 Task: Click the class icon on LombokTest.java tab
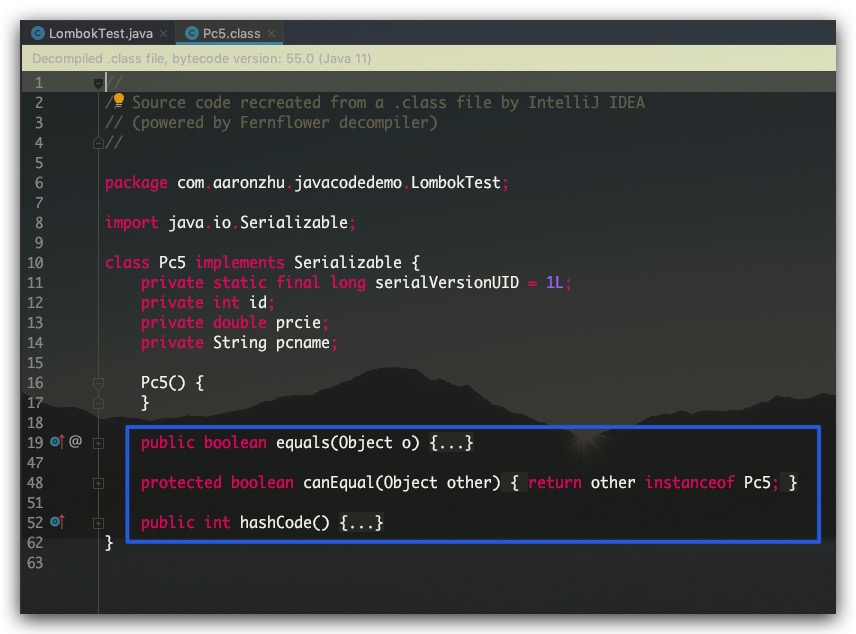coord(38,33)
